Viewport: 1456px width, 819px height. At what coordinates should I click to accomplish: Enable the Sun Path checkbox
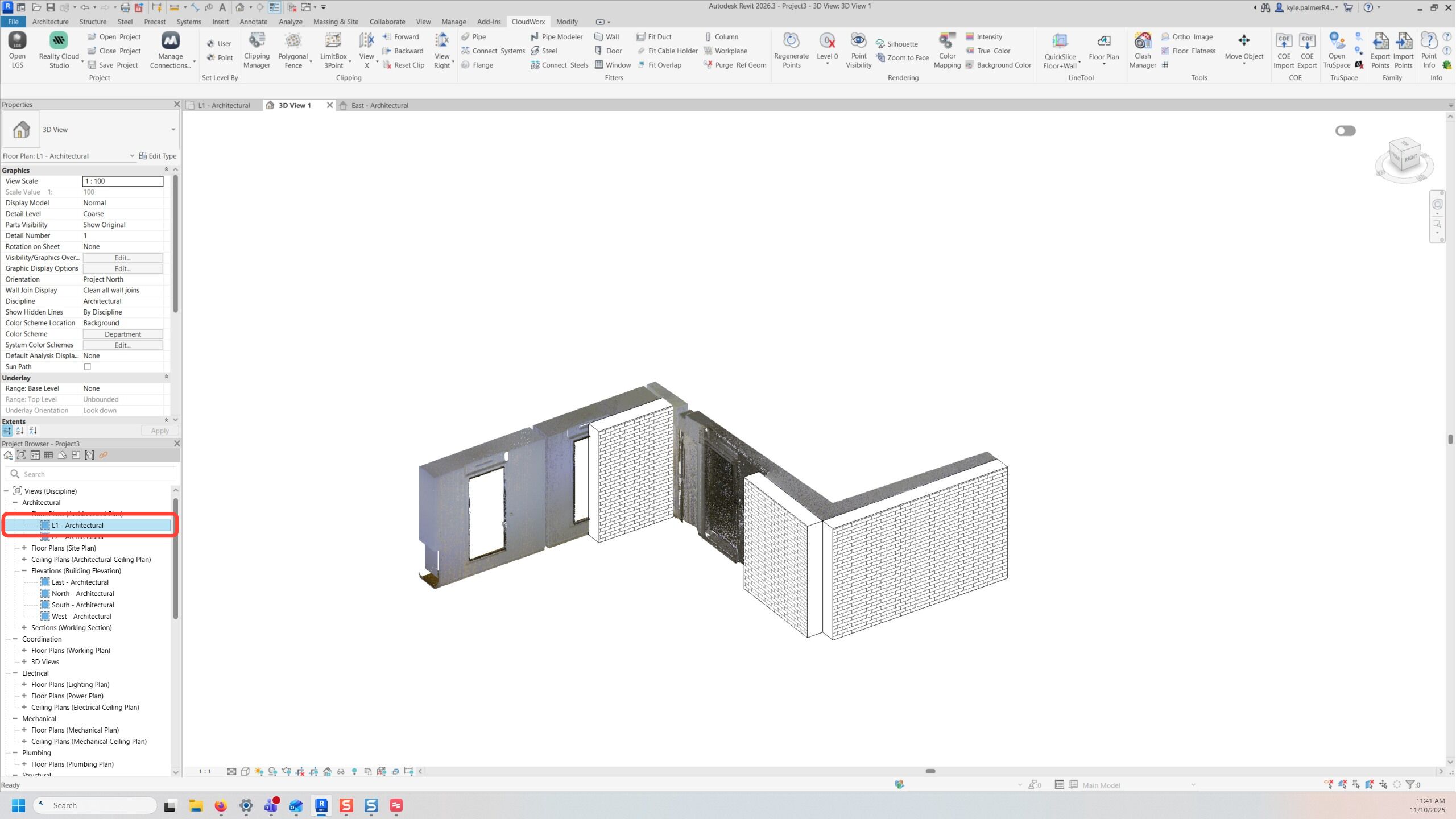click(88, 367)
